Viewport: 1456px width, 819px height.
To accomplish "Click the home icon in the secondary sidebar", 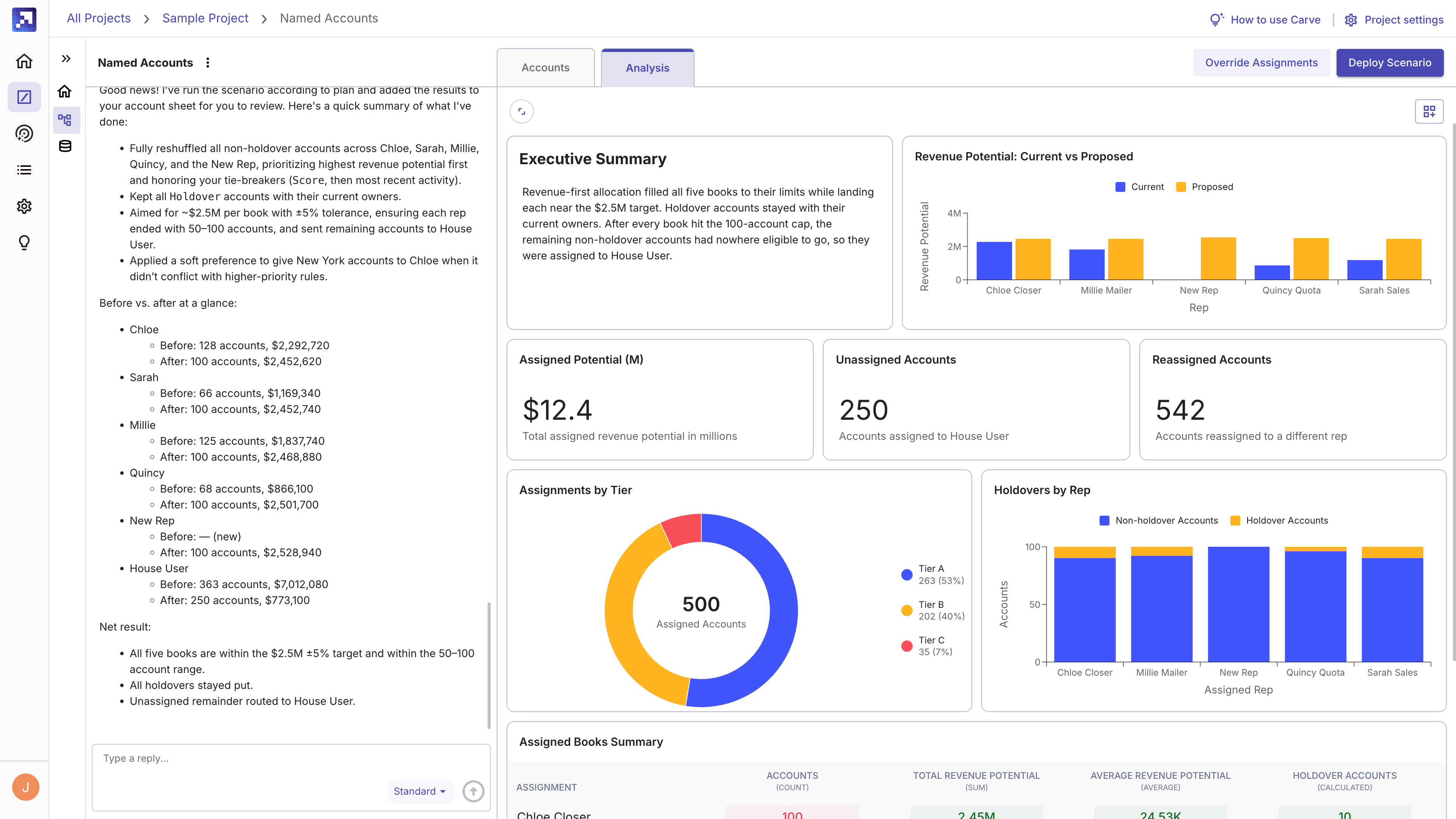I will tap(65, 91).
